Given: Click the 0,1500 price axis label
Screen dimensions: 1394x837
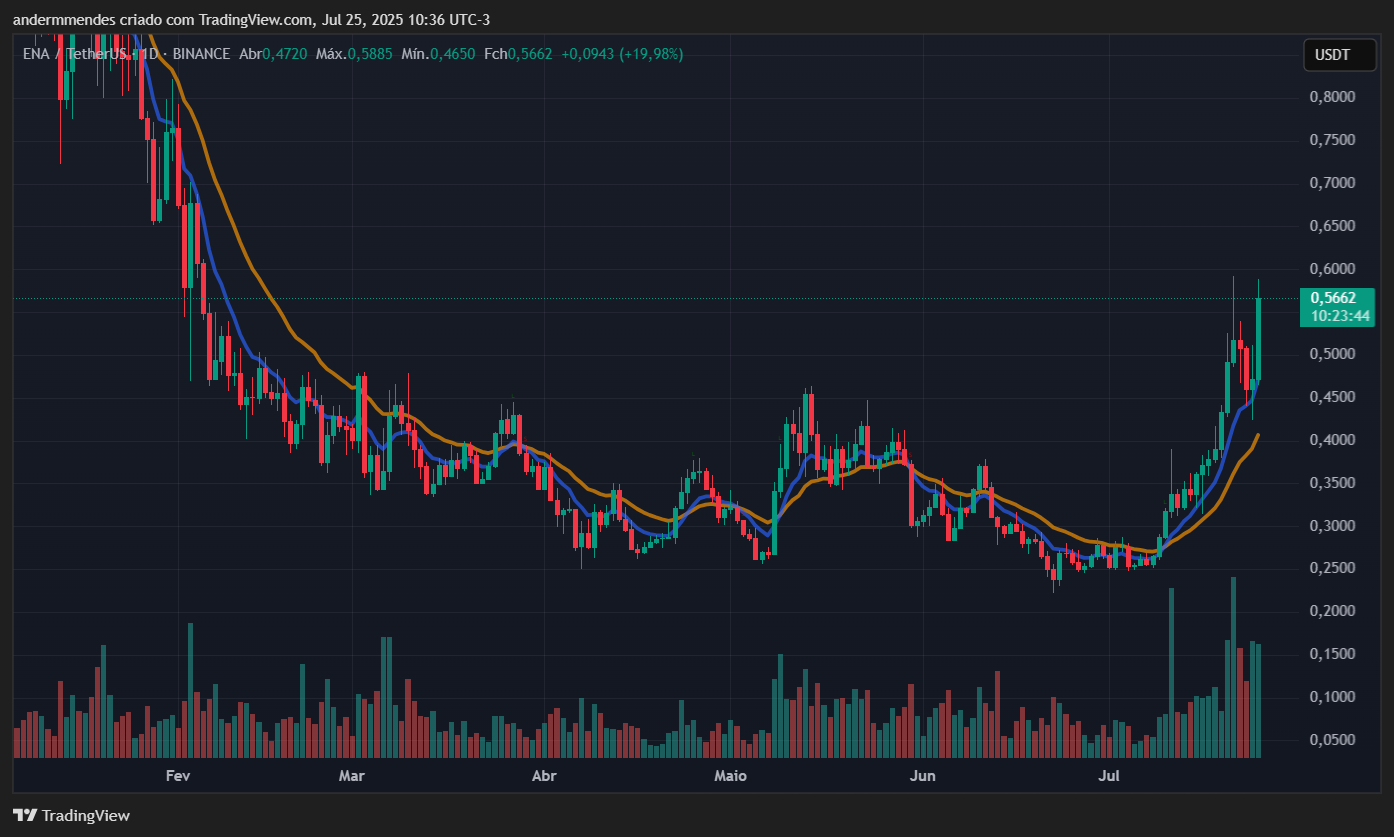Looking at the screenshot, I should click(1332, 654).
